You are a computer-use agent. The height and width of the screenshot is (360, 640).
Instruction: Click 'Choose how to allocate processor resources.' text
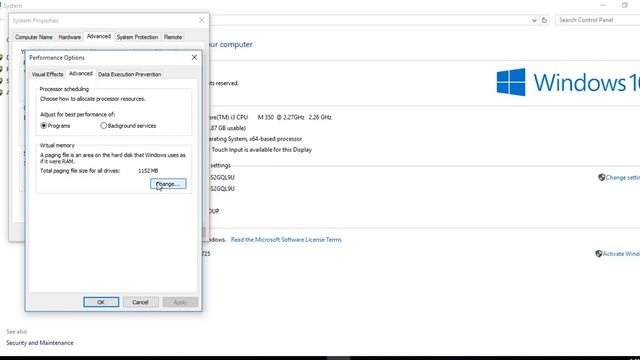pos(93,99)
